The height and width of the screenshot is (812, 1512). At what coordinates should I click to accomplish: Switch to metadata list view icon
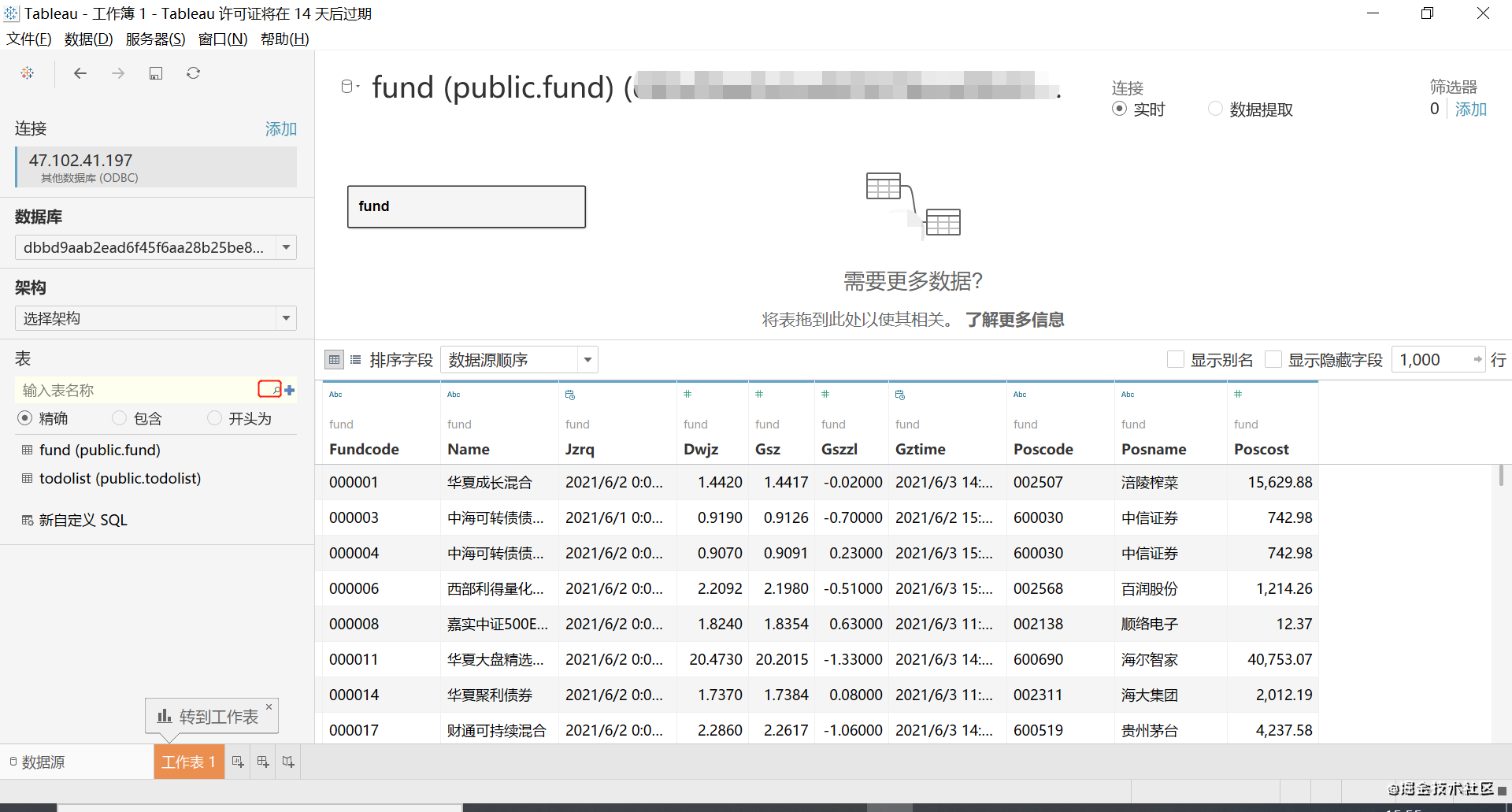coord(356,360)
